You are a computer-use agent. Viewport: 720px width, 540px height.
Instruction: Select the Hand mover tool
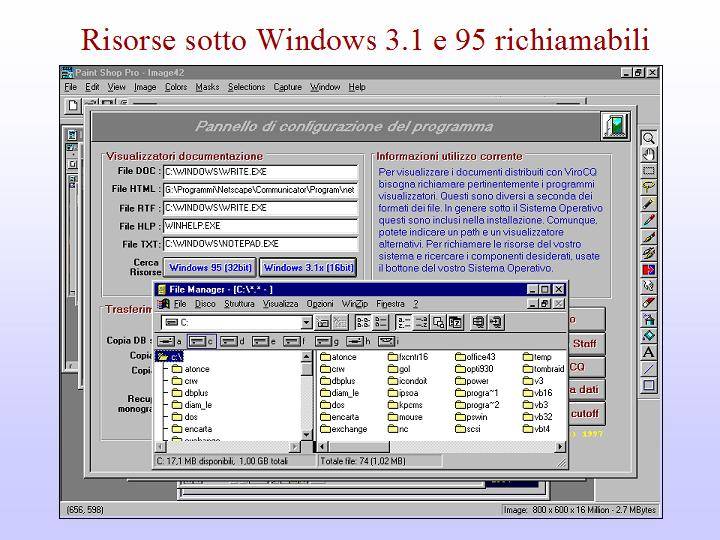click(x=648, y=154)
